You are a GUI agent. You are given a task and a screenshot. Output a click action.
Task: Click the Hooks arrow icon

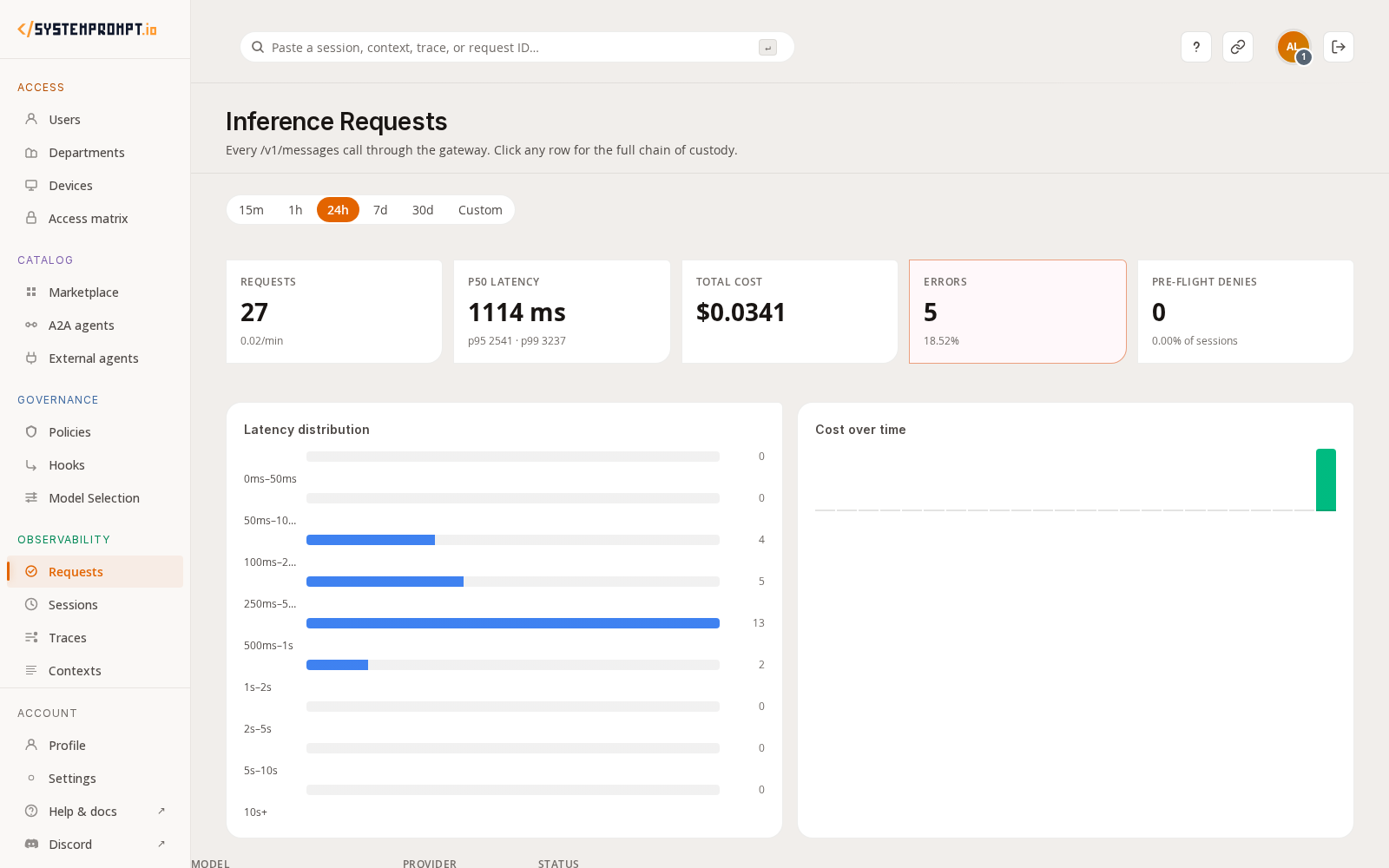coord(31,464)
